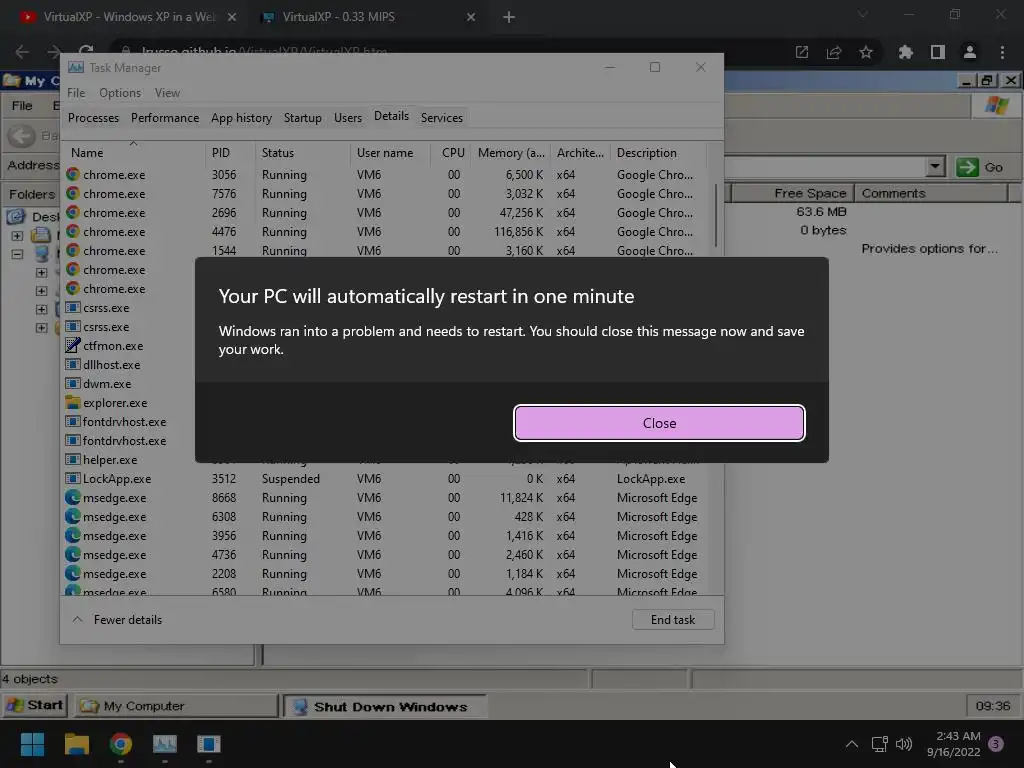Click msedge.exe icon for PID 6308

point(72,517)
